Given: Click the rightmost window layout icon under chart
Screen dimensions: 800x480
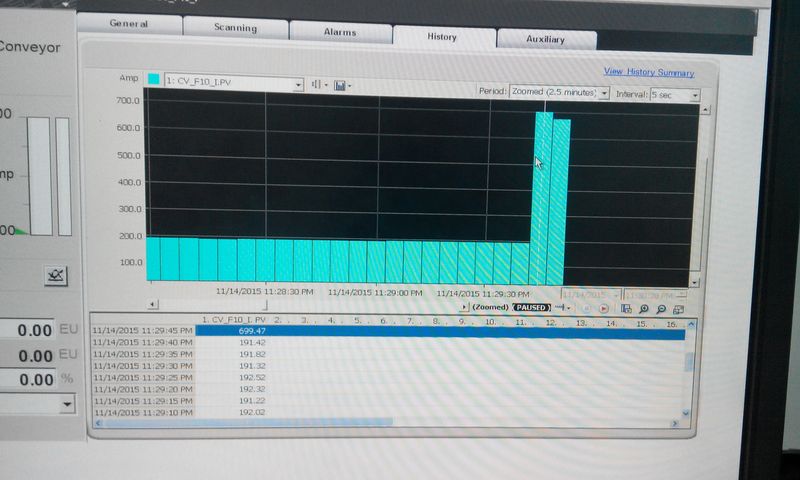Looking at the screenshot, I should (678, 309).
